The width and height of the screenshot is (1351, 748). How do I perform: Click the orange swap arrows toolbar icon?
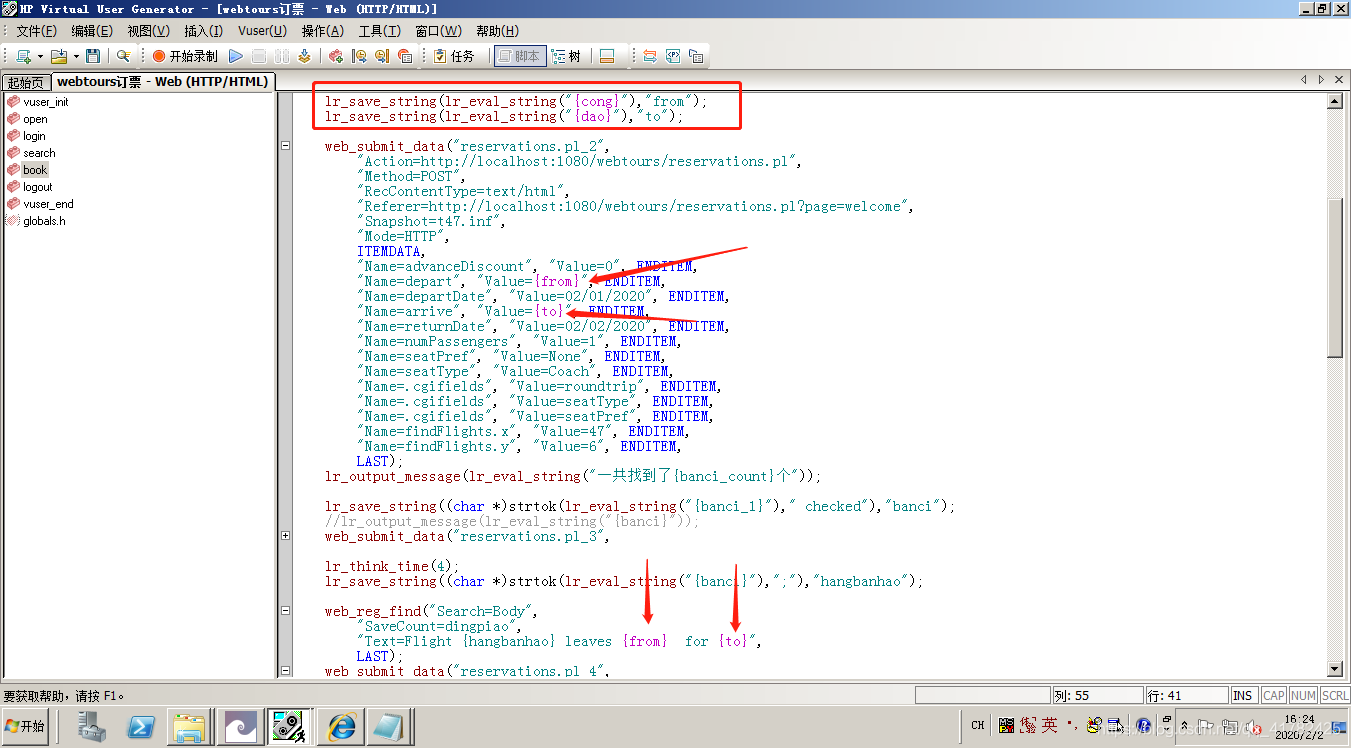tap(650, 56)
